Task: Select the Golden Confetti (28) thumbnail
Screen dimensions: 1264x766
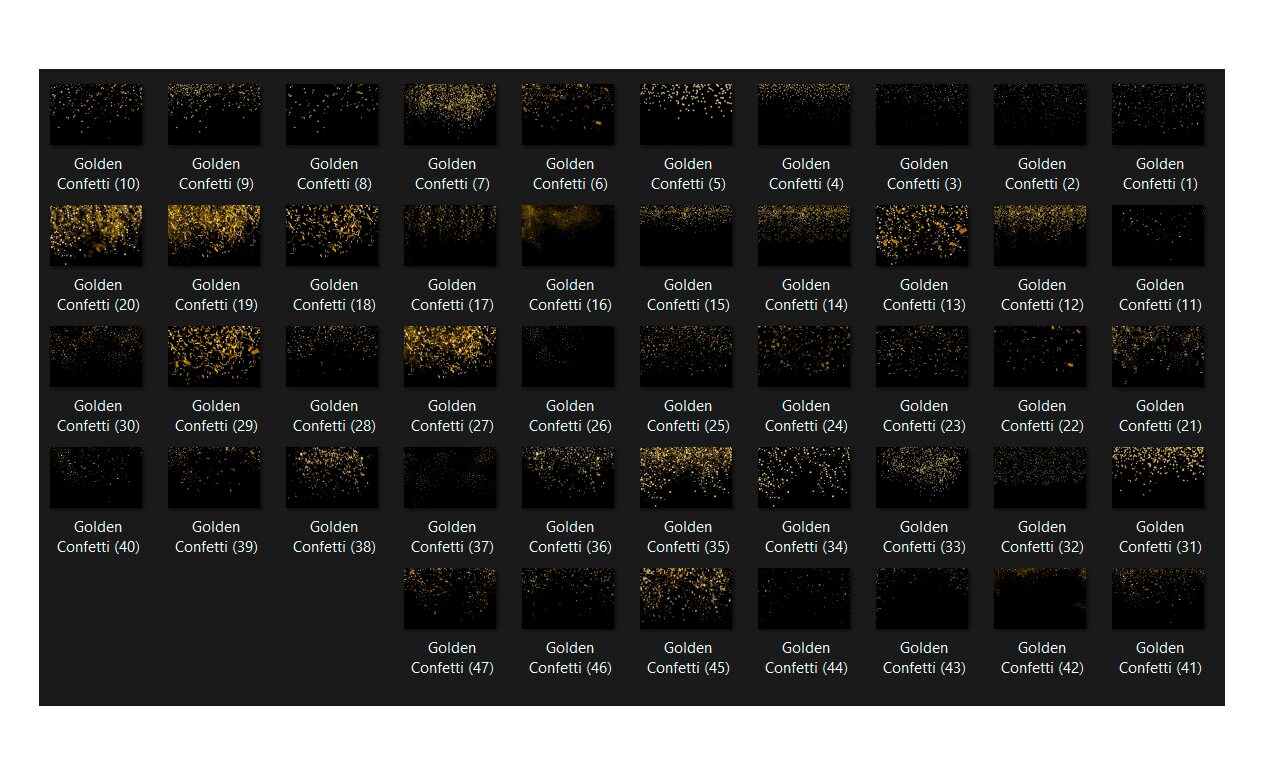Action: click(x=332, y=356)
